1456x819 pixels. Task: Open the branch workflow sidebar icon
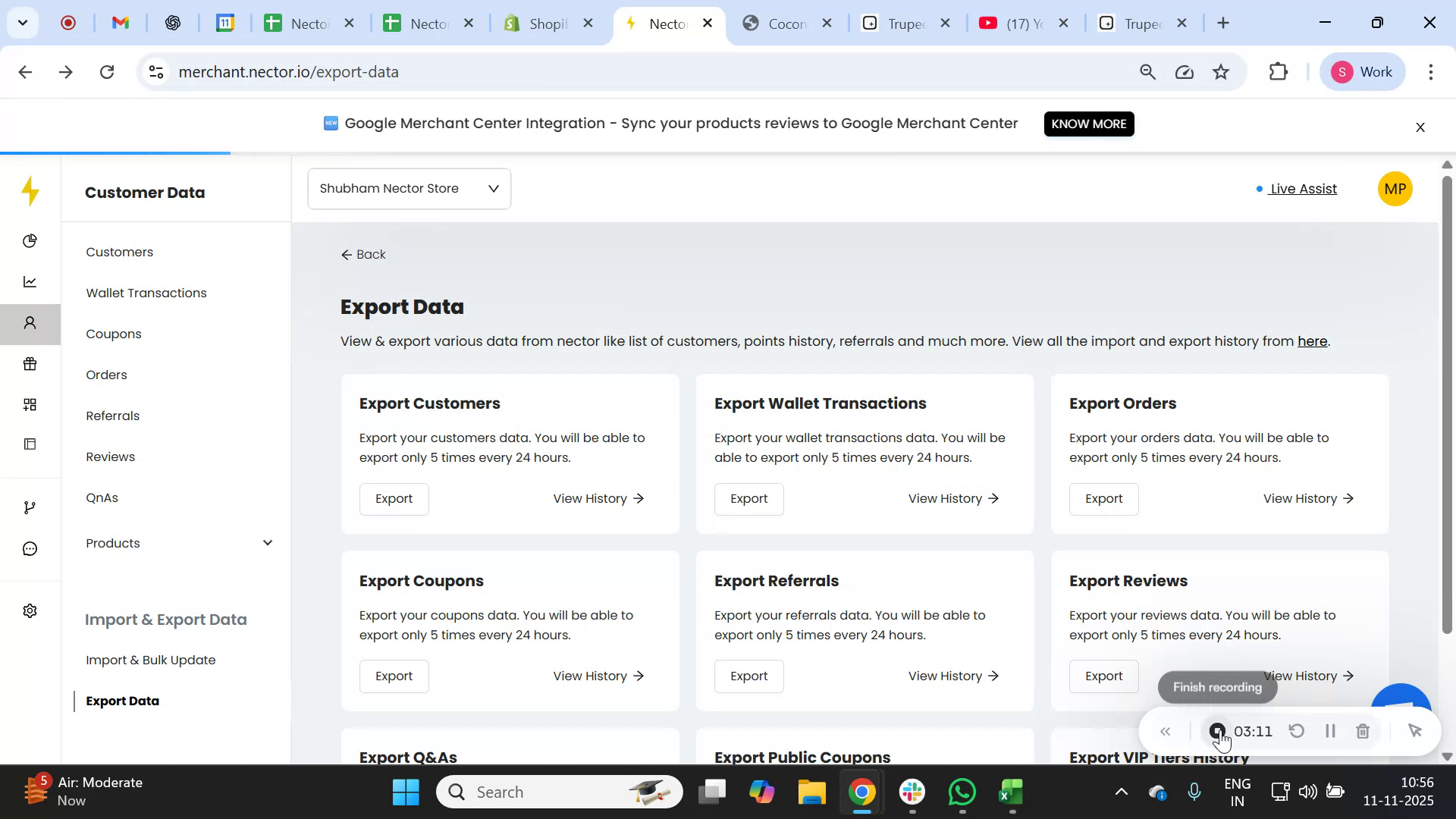click(30, 507)
